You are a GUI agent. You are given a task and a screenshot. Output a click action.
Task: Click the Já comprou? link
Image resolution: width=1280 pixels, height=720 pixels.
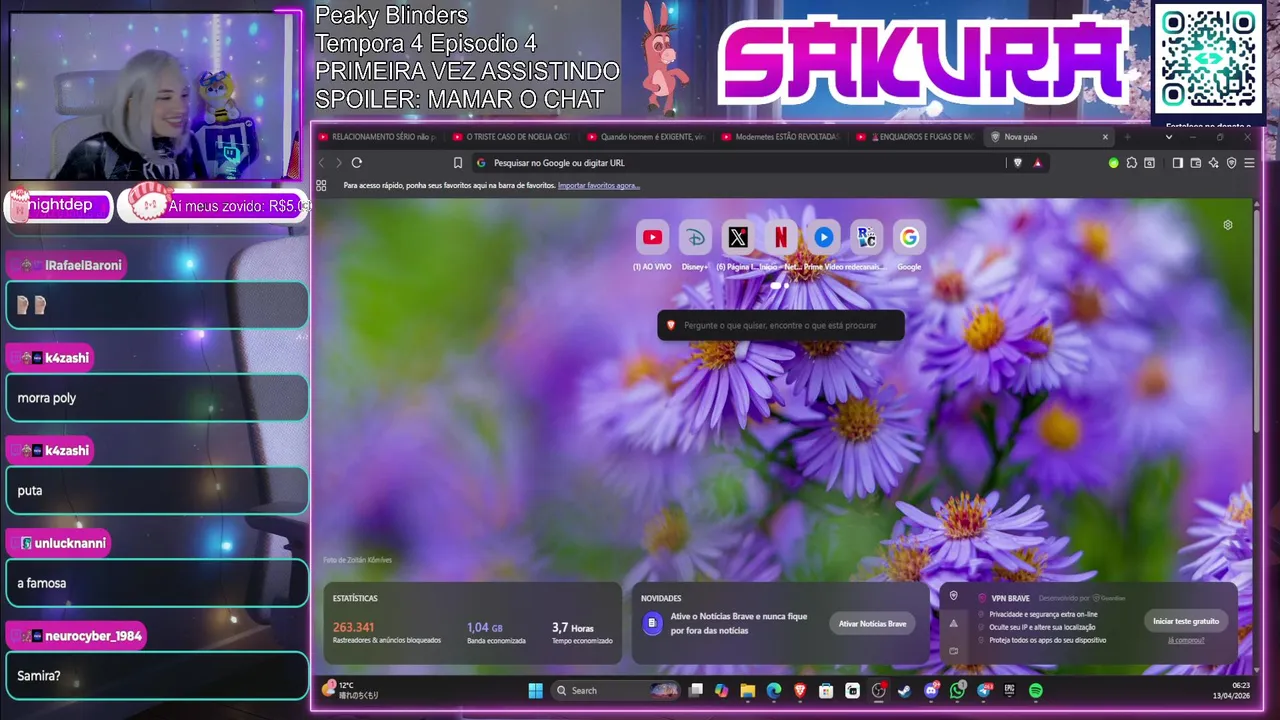[1186, 640]
